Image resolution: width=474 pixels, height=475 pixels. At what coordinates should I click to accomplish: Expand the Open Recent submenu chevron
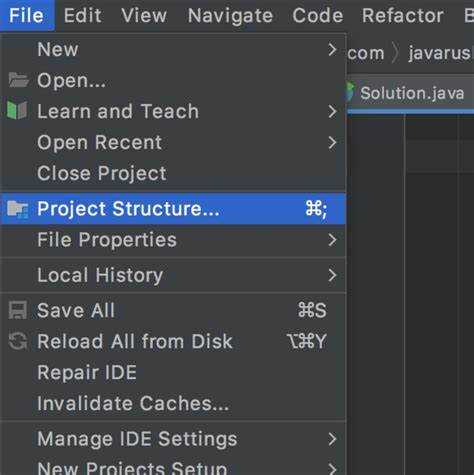[x=332, y=143]
